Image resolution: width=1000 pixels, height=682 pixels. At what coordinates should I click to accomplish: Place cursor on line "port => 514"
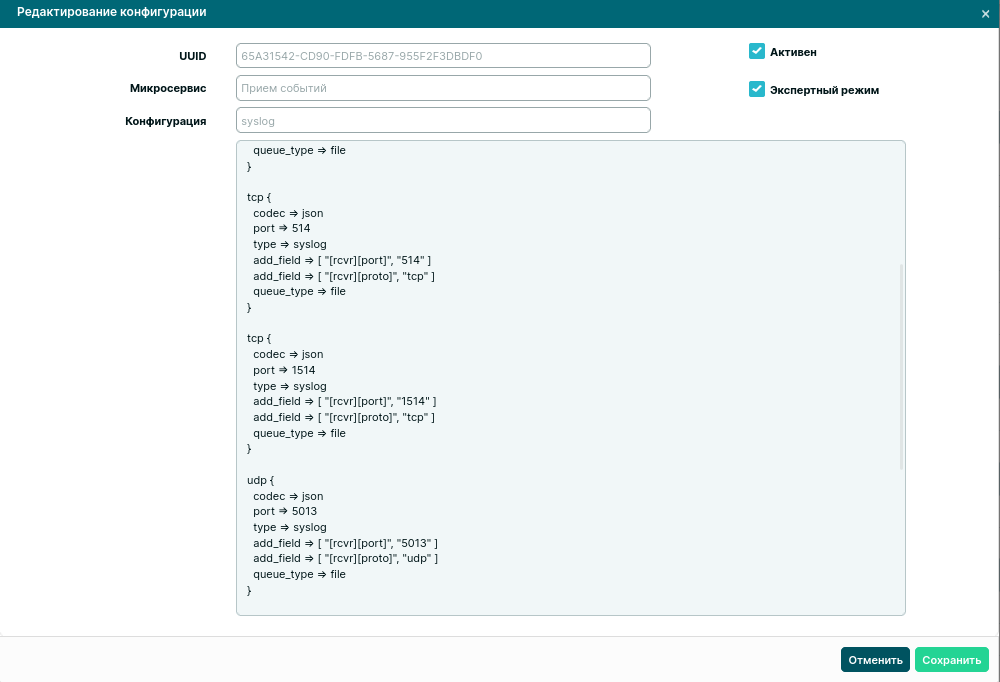point(282,228)
